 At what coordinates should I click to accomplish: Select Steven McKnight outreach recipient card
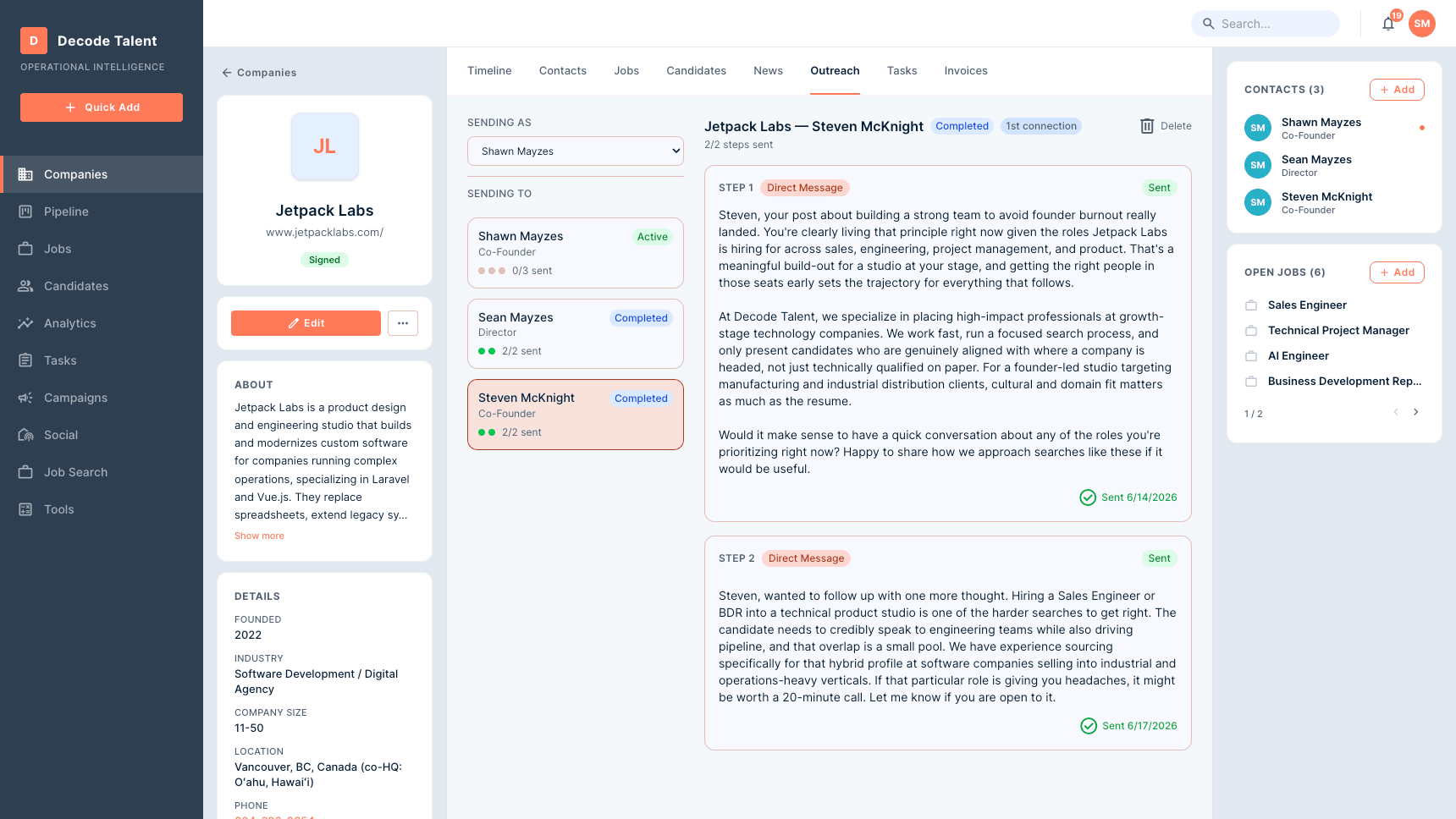(x=576, y=415)
